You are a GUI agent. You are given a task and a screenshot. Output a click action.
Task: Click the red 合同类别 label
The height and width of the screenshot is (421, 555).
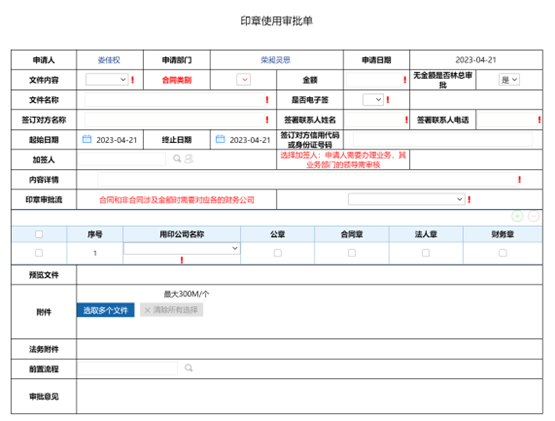coord(177,80)
